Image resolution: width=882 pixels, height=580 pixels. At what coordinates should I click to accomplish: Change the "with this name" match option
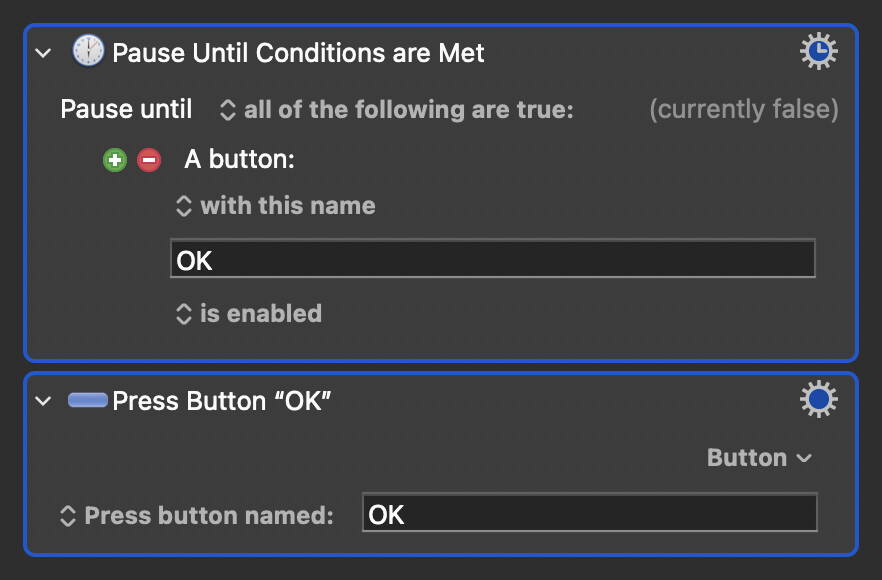[276, 206]
